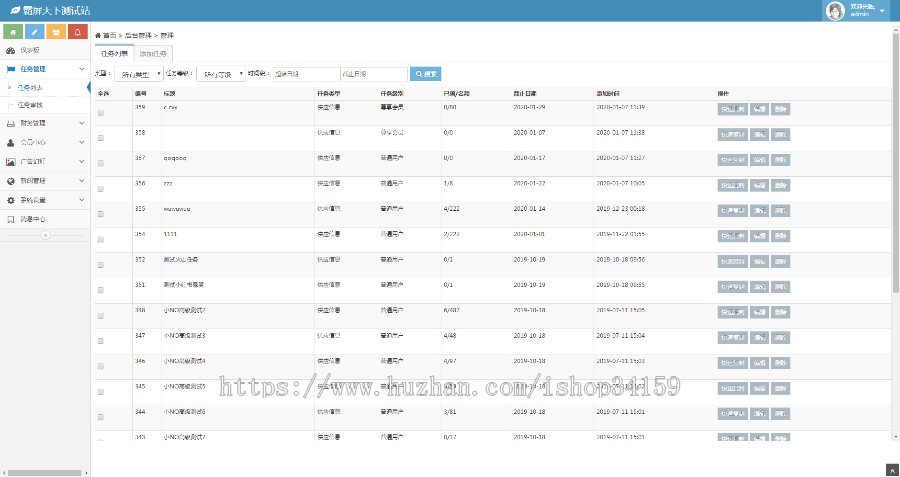The height and width of the screenshot is (477, 900).
Task: Focus the end date field
Action: [x=374, y=74]
